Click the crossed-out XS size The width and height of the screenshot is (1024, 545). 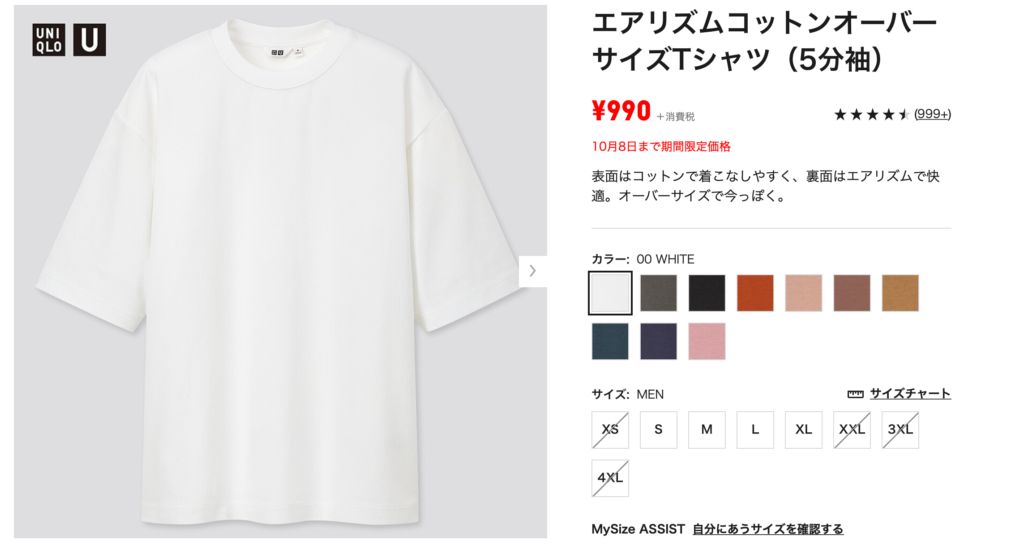click(x=610, y=429)
